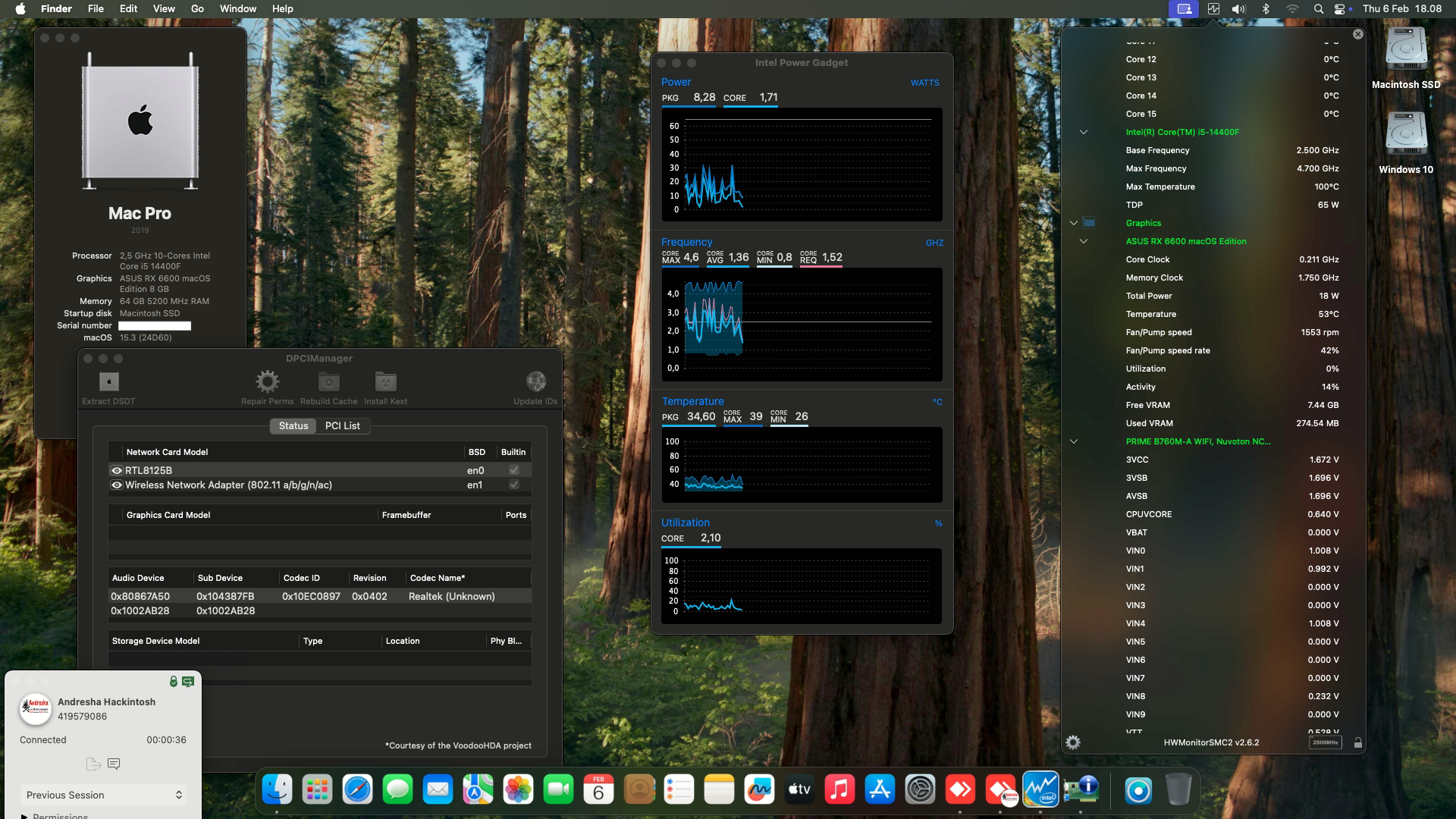The width and height of the screenshot is (1456, 819).
Task: Click TeamViewer screen icon in menu bar
Action: (1184, 9)
